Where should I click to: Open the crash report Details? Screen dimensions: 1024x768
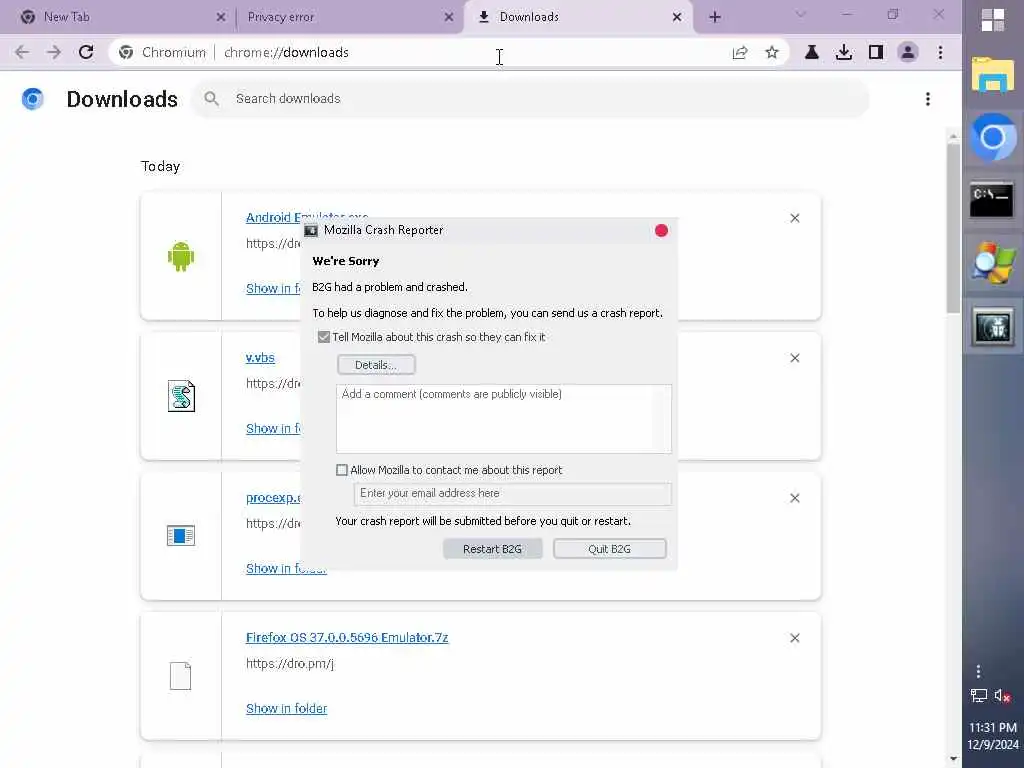point(376,365)
